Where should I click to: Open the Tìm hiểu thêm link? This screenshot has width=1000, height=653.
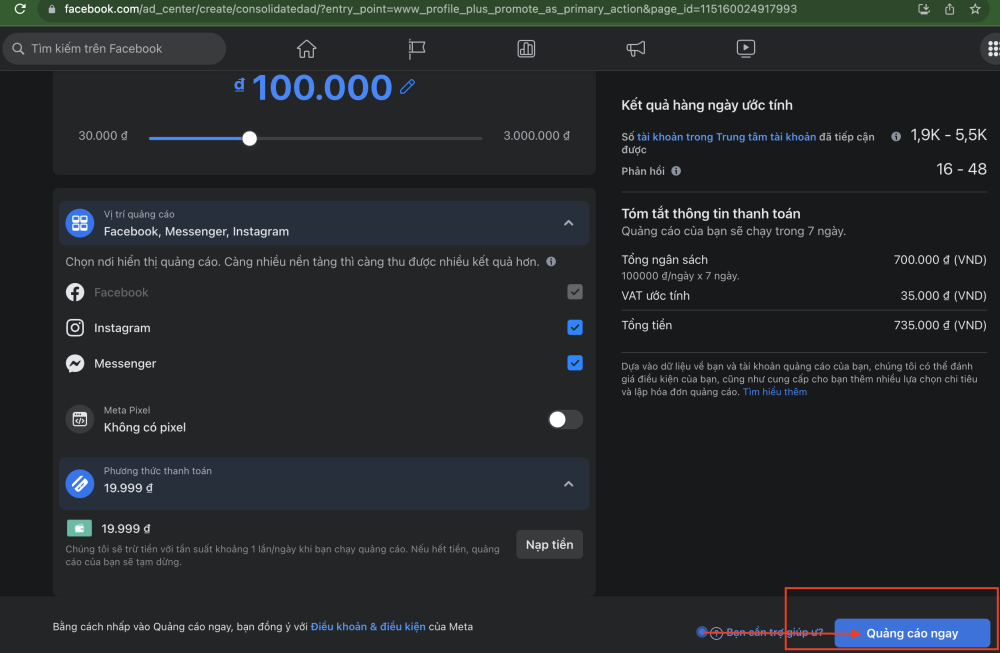(x=775, y=392)
